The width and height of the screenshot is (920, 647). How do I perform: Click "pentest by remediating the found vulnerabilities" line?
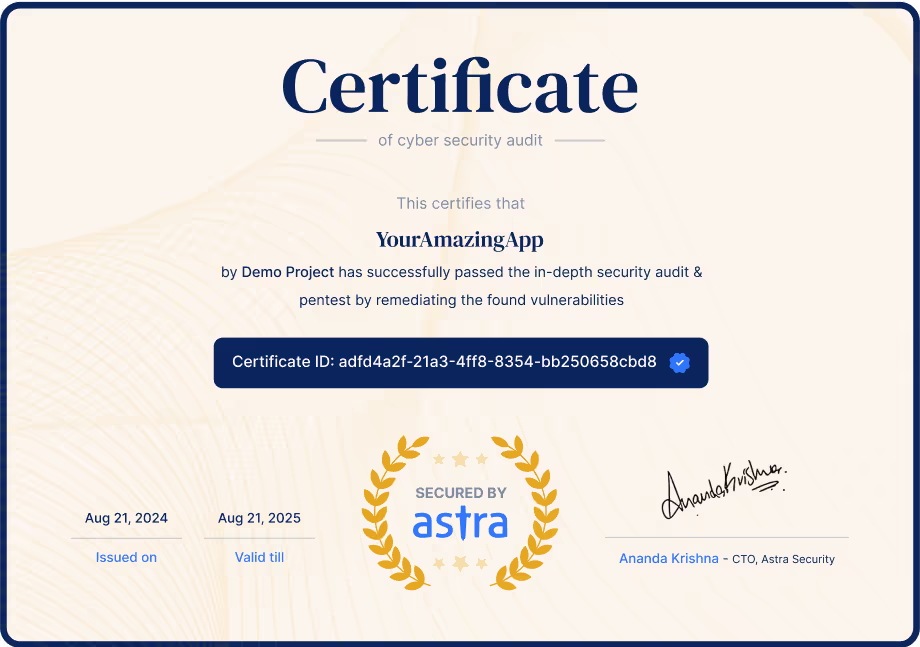point(461,300)
